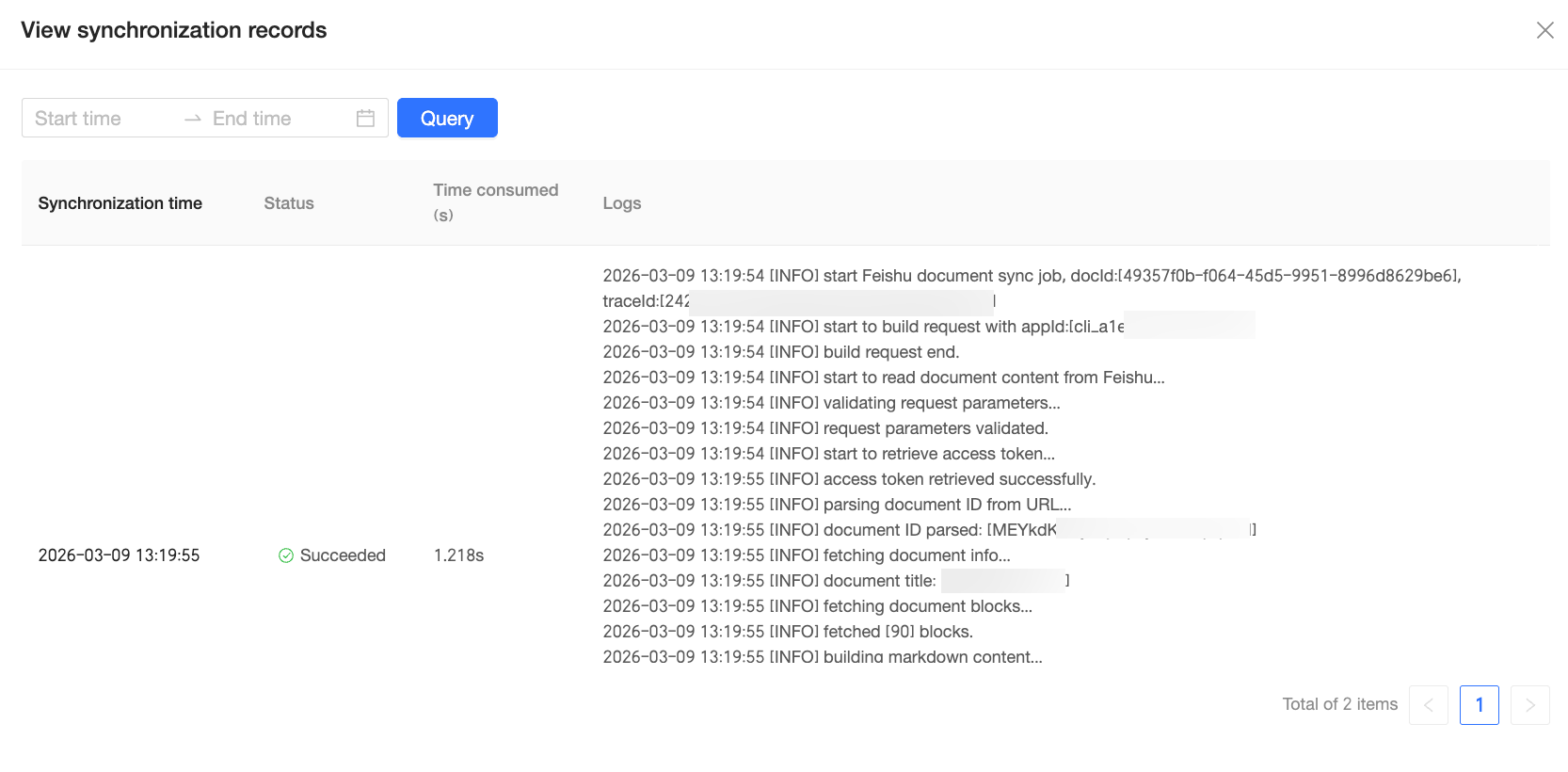Image resolution: width=1568 pixels, height=772 pixels.
Task: Select the 2026-03-09 13:19:55 synchronization time cell
Action: [119, 555]
